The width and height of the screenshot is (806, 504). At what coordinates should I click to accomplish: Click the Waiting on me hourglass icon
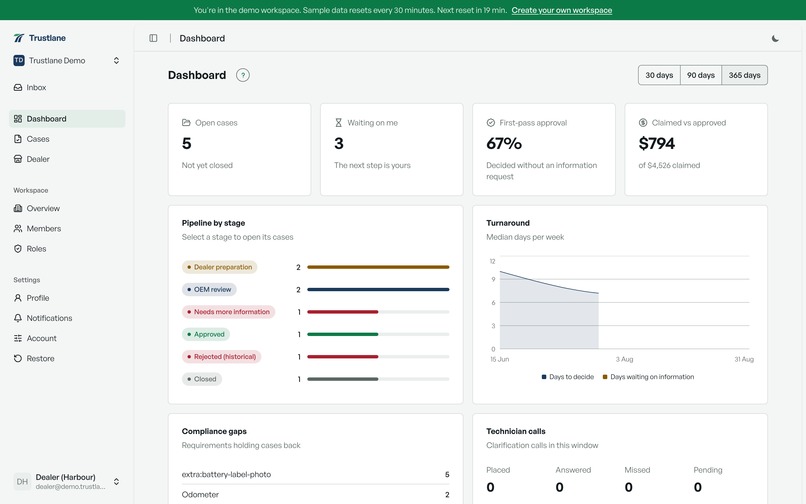point(338,122)
